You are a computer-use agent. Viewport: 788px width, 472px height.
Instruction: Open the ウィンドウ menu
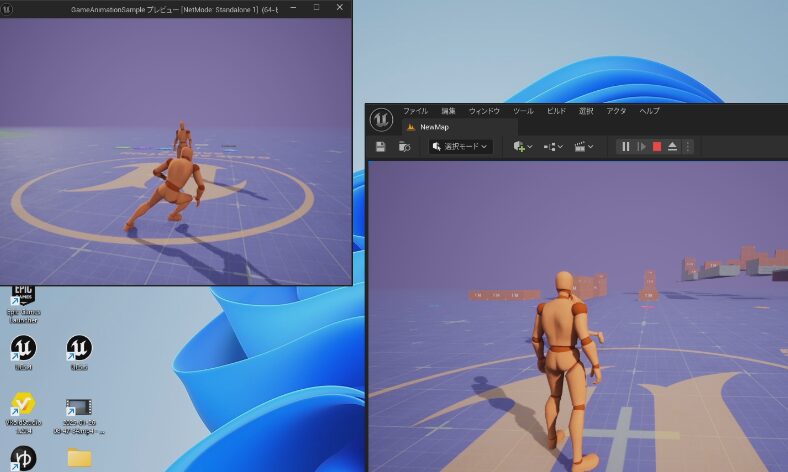click(x=484, y=111)
